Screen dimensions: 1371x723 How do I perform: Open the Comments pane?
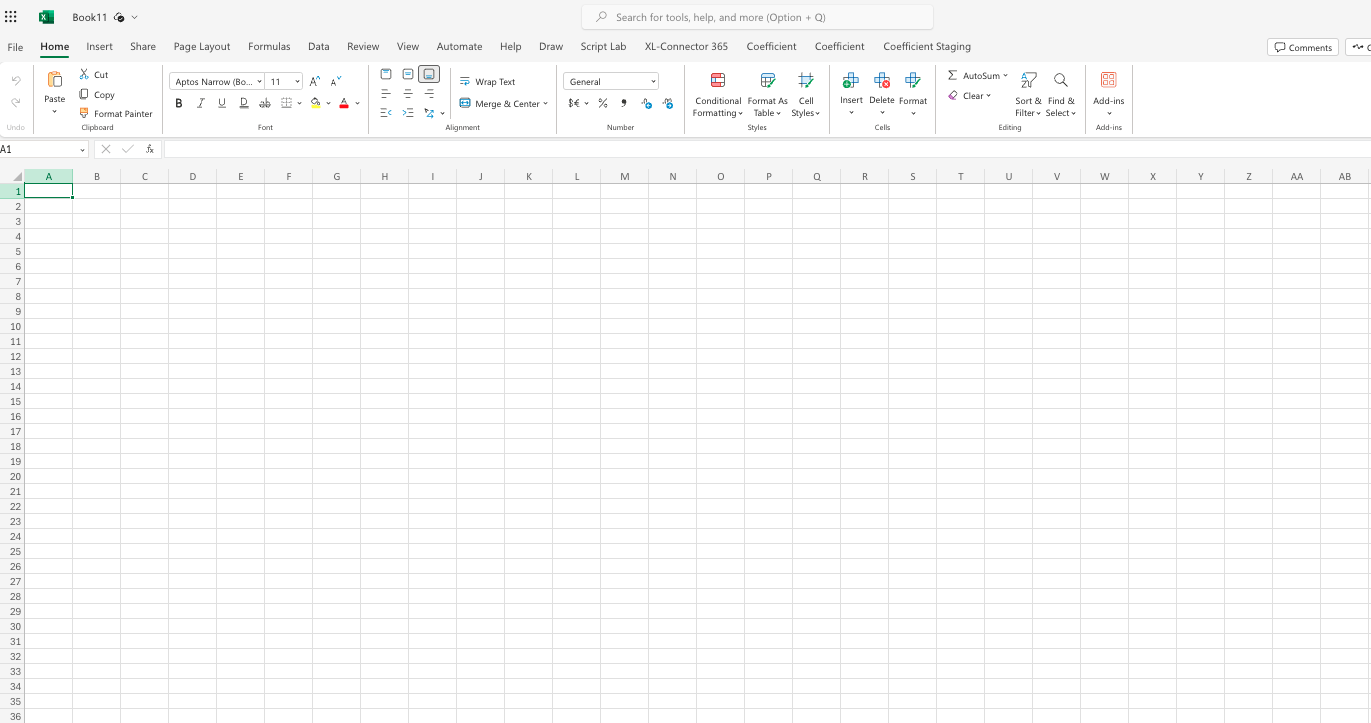[1303, 47]
